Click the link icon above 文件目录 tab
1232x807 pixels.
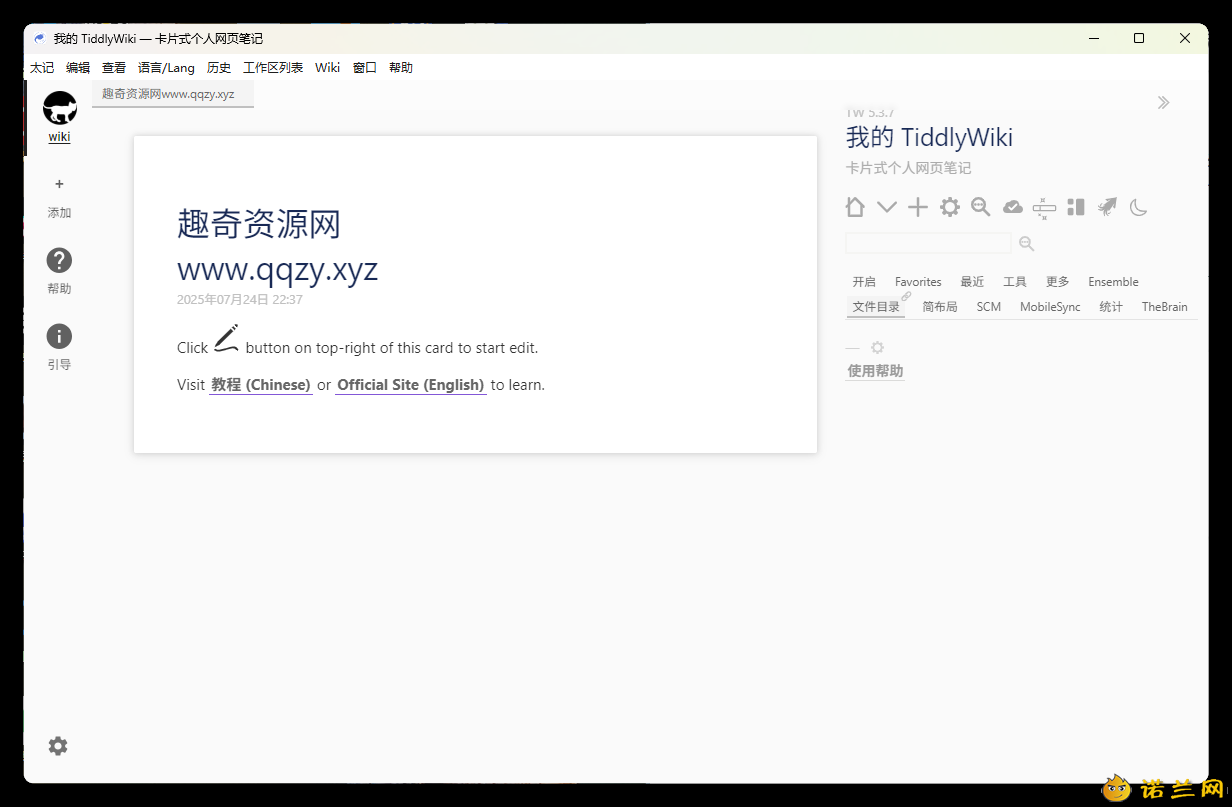point(906,296)
